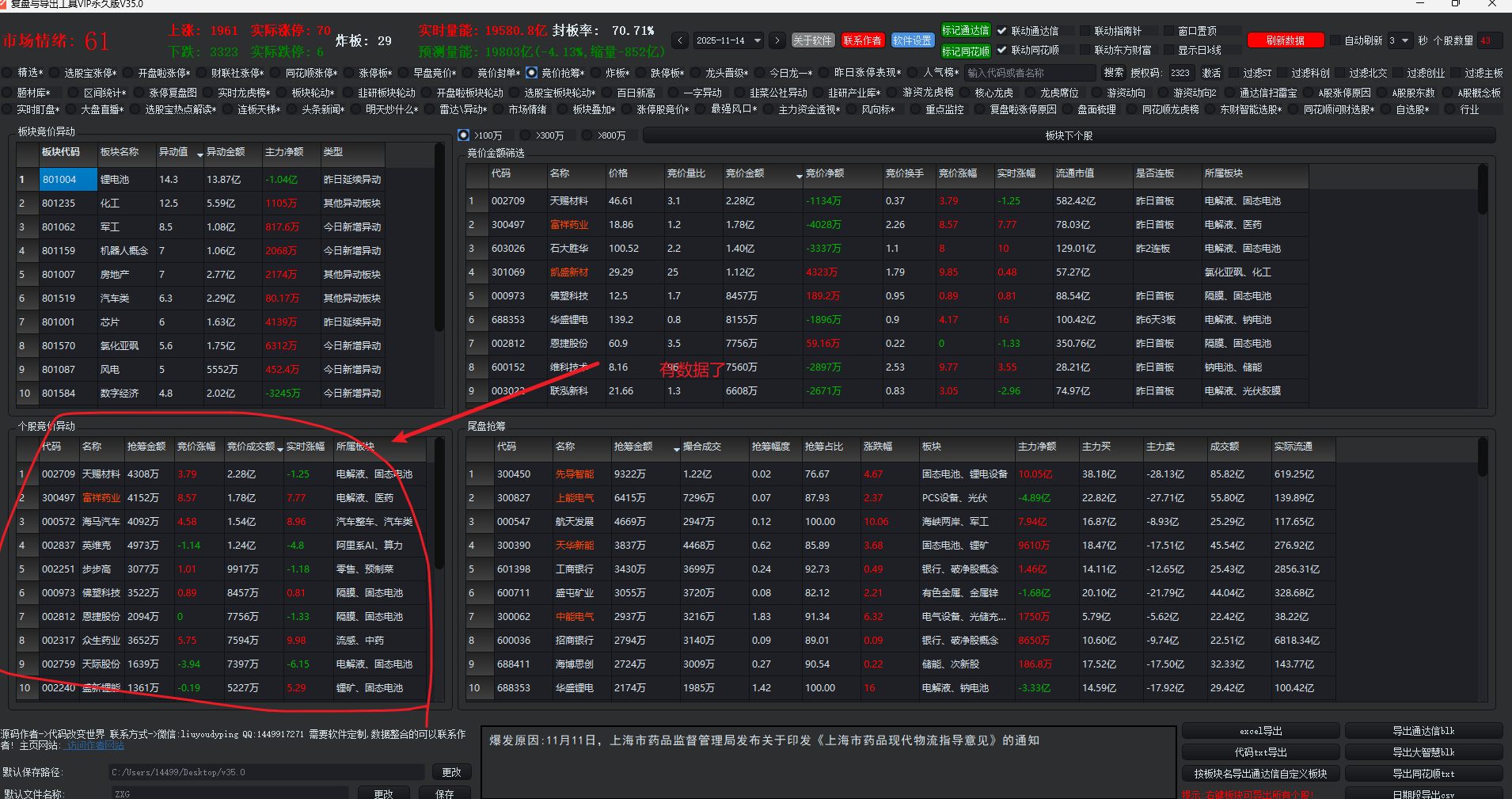Enable 联动指南针 checkbox
This screenshot has height=799, width=1512.
pyautogui.click(x=1085, y=31)
